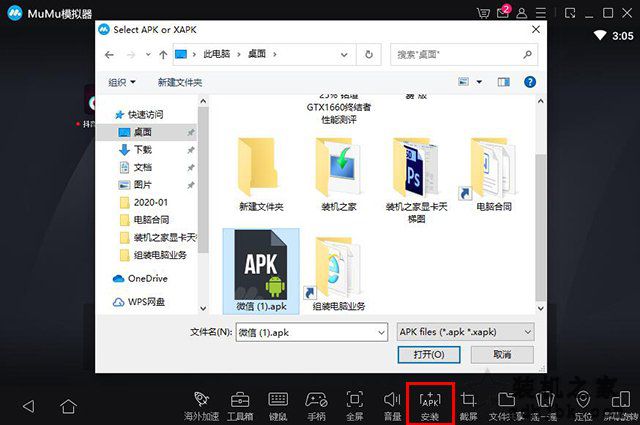Tap the Android home button
Viewport: 640px width, 425px height.
pyautogui.click(x=68, y=406)
